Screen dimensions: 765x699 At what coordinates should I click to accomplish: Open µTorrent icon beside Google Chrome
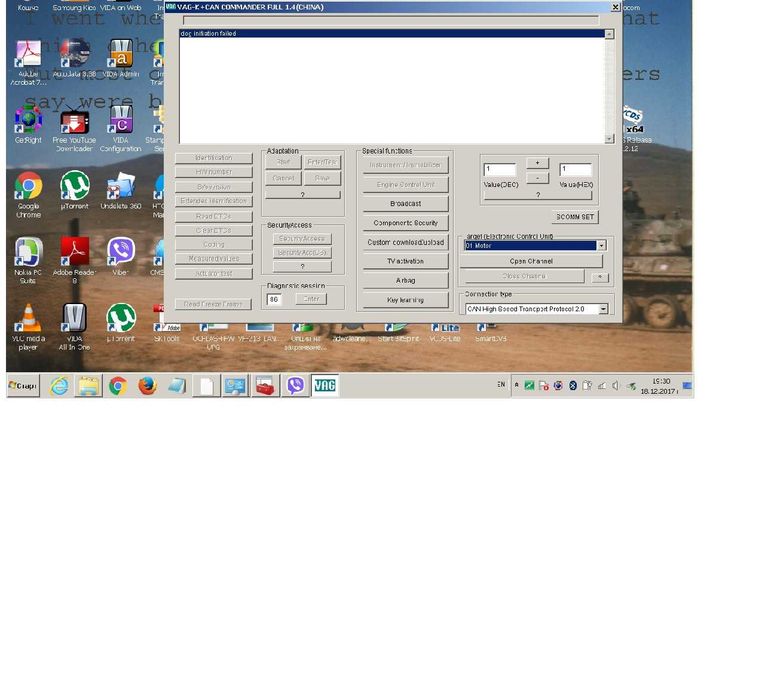[74, 190]
